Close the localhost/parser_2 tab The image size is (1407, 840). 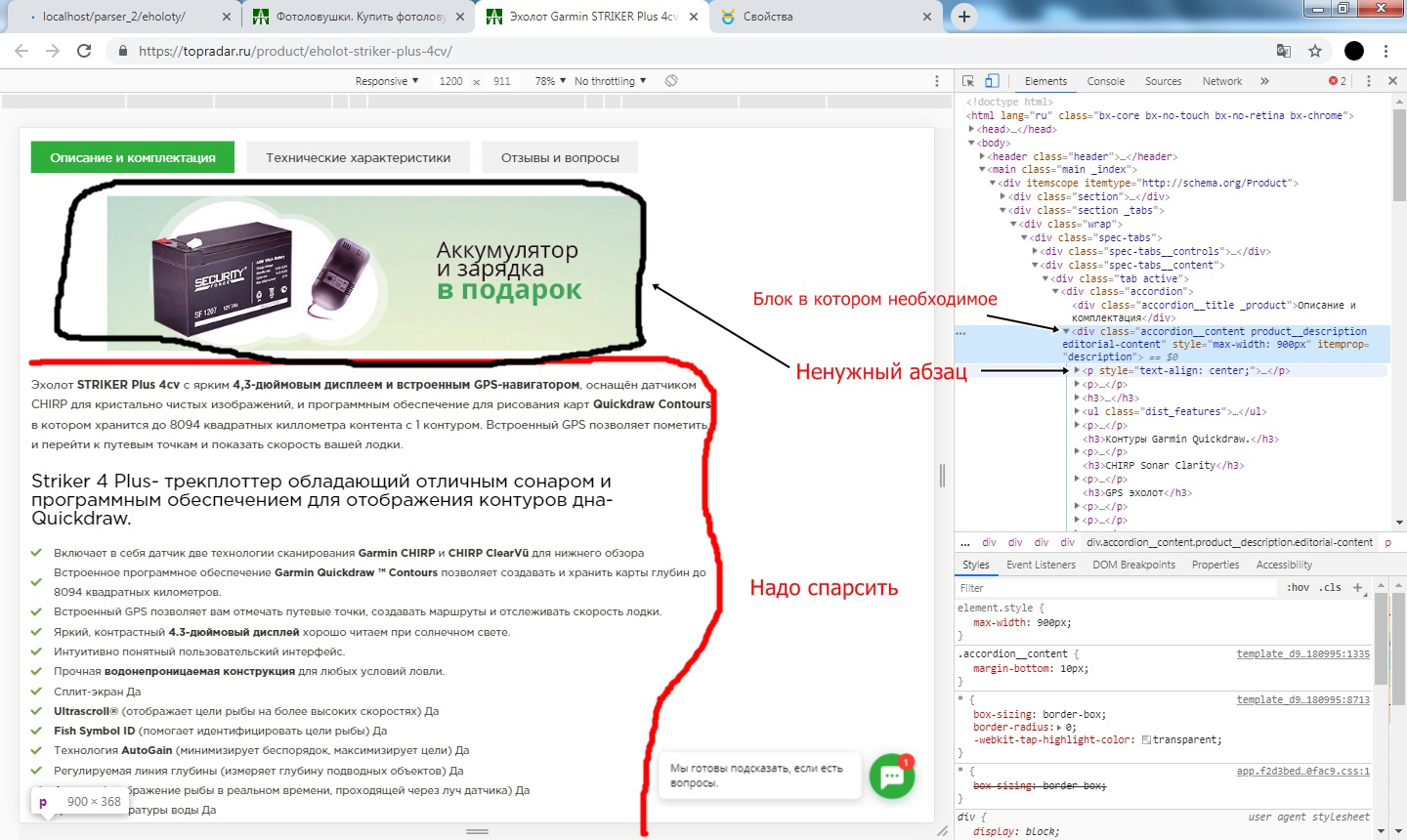[x=228, y=17]
